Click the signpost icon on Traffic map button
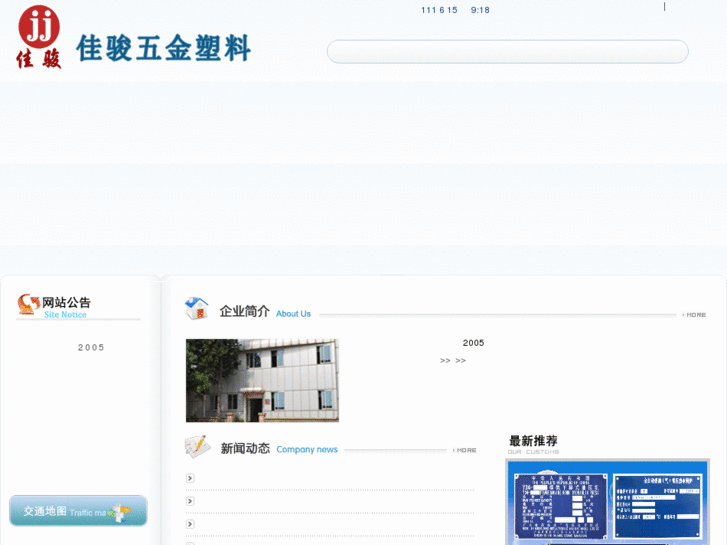This screenshot has width=727, height=545. (x=120, y=512)
